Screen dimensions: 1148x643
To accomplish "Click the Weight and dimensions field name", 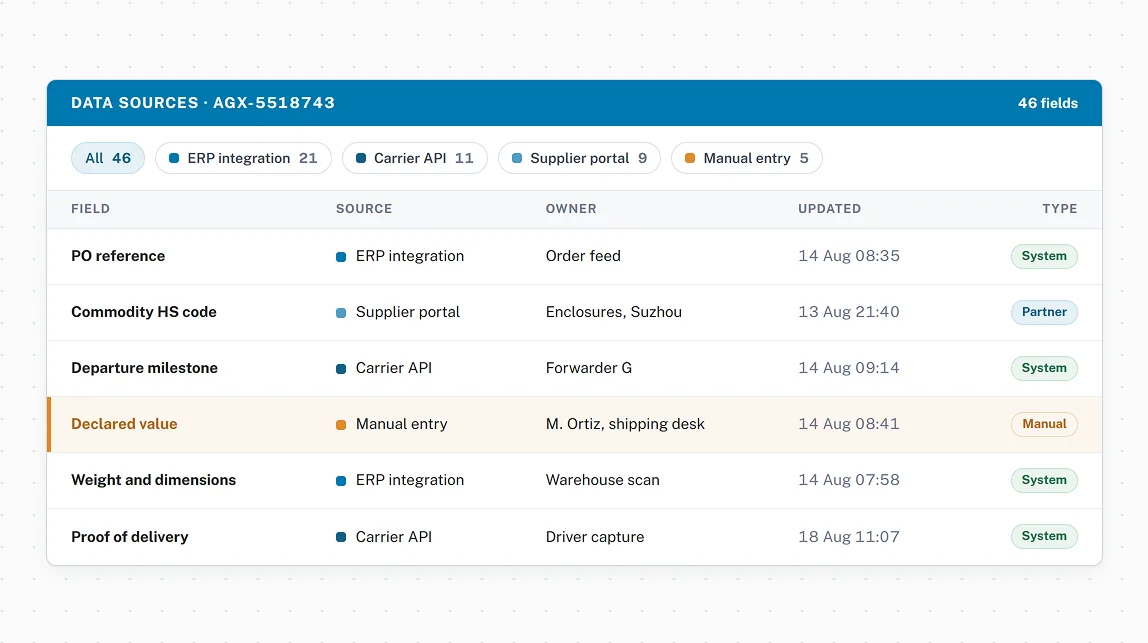I will [x=153, y=480].
